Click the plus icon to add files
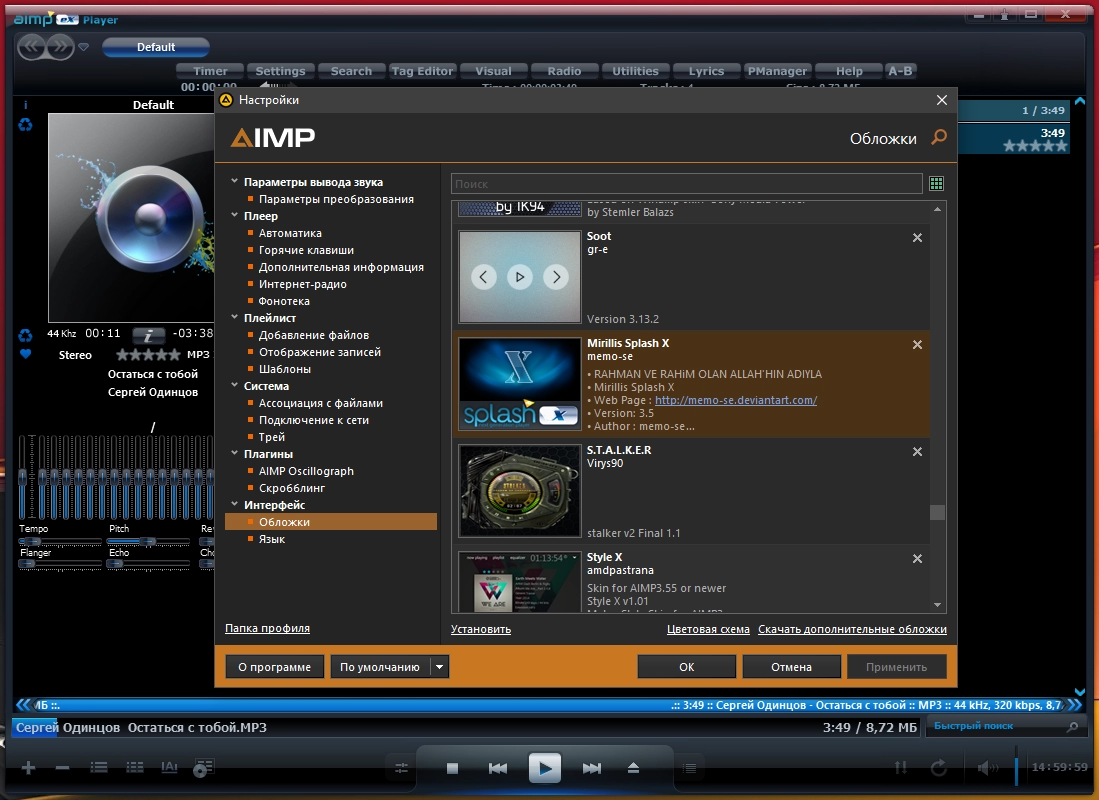 29,768
